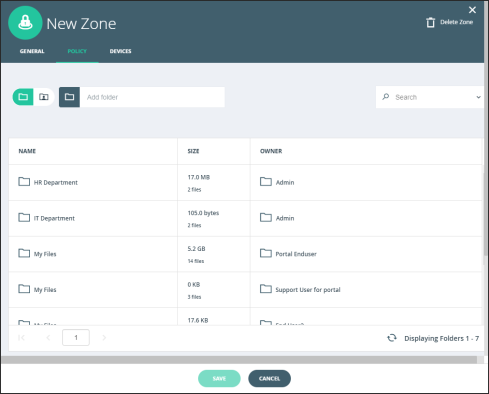Select the user folders view toggle

[x=44, y=97]
